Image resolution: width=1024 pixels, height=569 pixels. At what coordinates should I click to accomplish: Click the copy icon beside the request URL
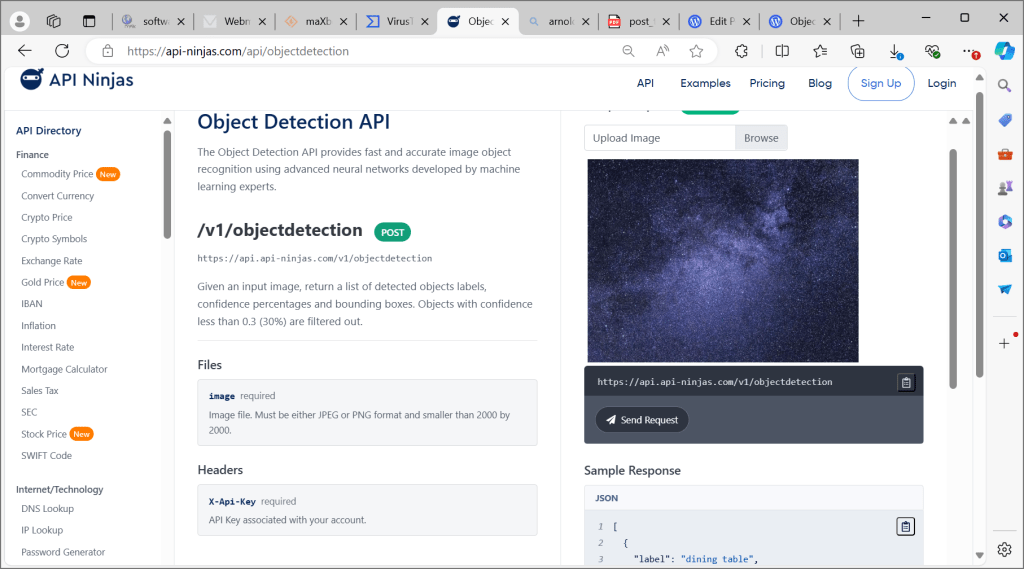[x=905, y=382]
